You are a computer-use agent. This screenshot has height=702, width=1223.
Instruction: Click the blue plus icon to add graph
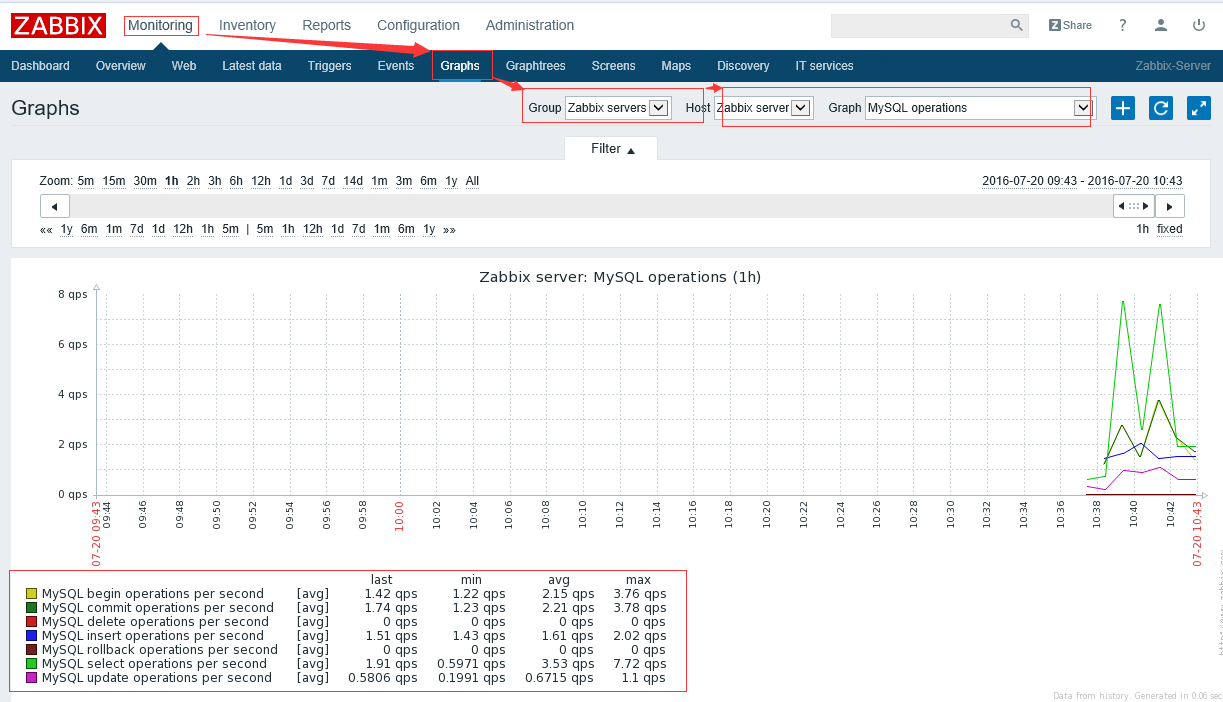click(1122, 108)
